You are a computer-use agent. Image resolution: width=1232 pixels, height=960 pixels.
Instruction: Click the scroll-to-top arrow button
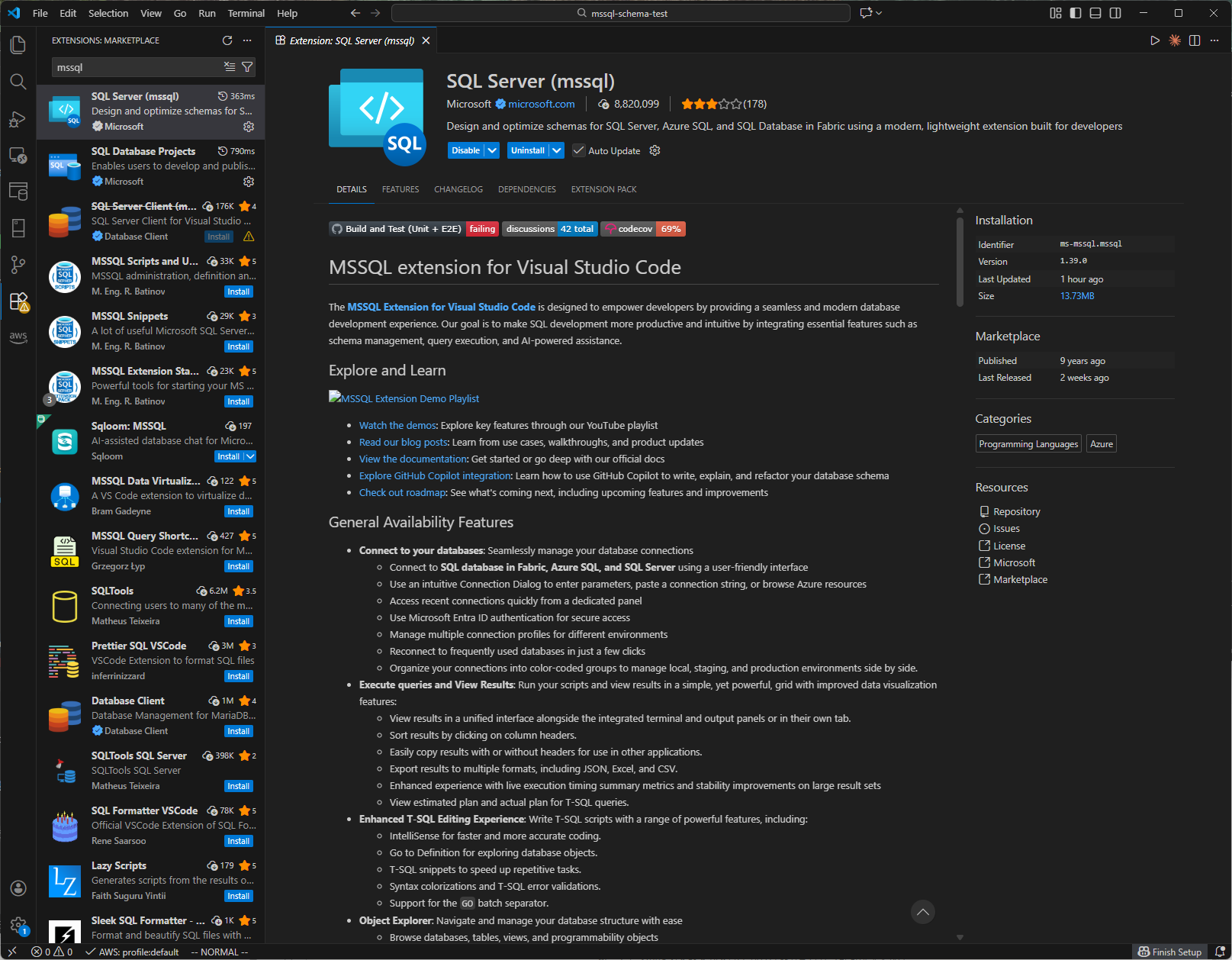point(923,912)
